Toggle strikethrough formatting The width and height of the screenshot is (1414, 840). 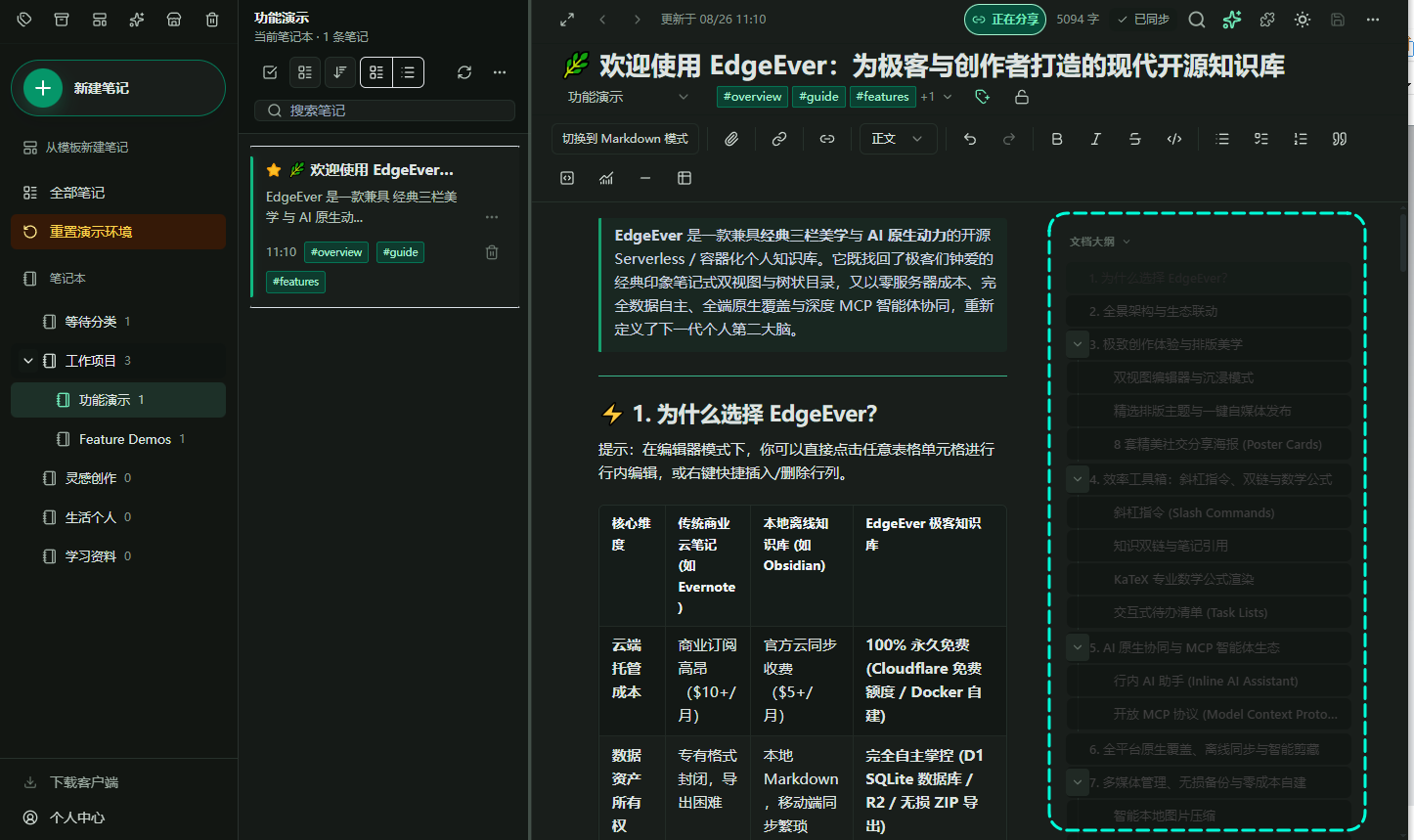tap(1135, 139)
